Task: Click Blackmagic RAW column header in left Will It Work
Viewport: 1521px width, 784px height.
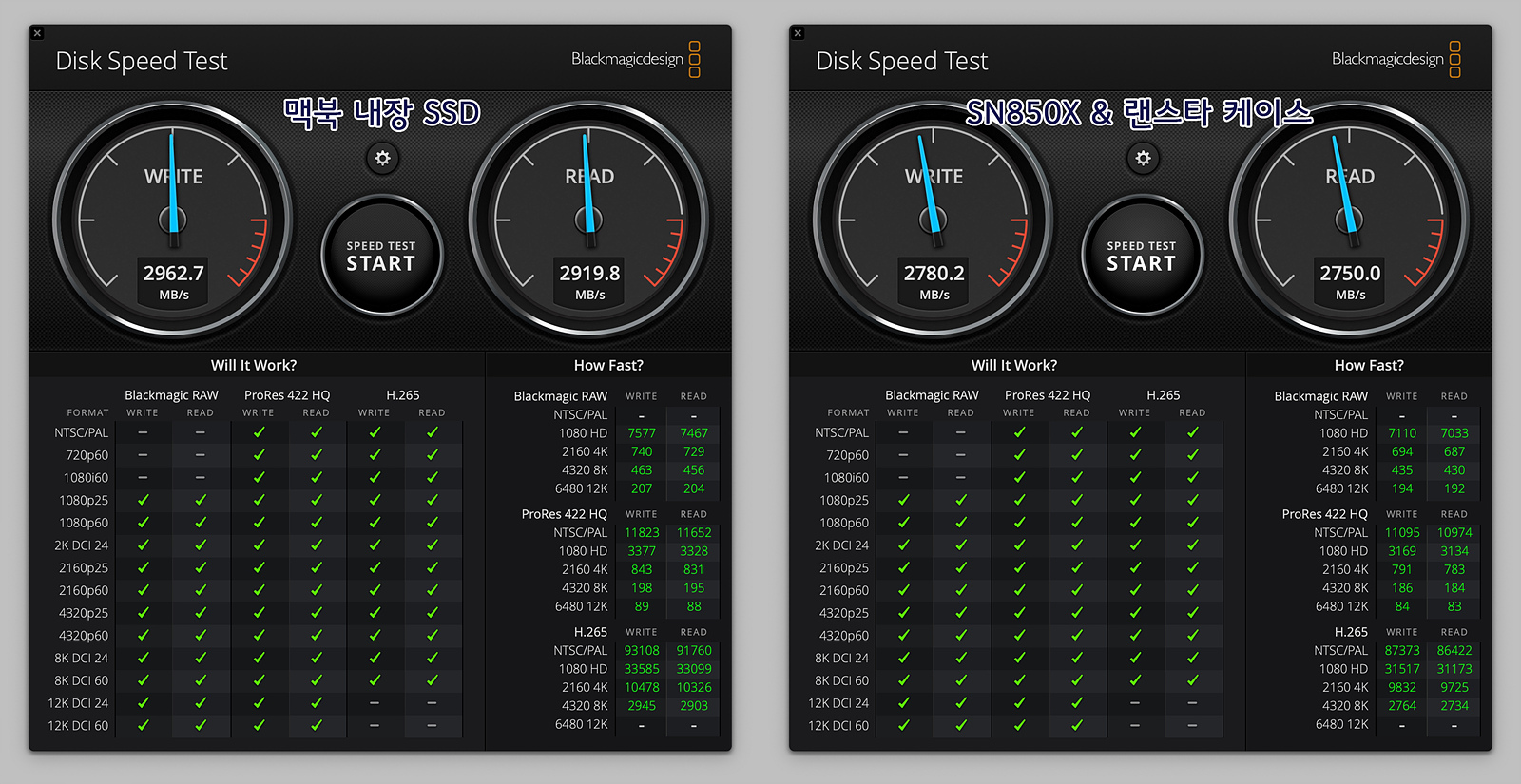Action: tap(171, 395)
